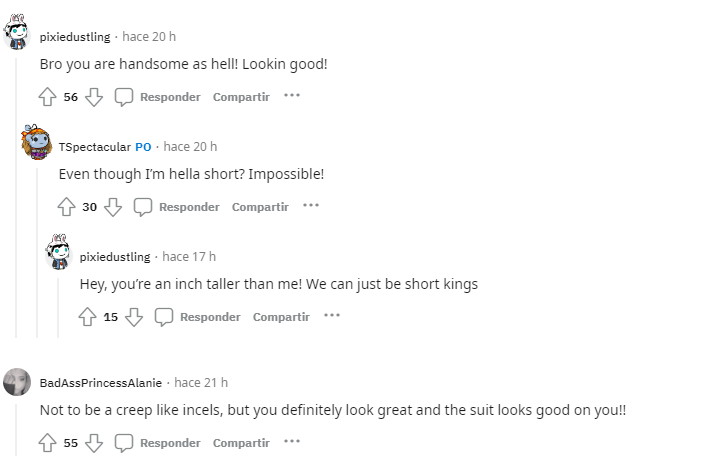Upvote the "short kings" comment
This screenshot has width=703, height=456.
point(87,317)
